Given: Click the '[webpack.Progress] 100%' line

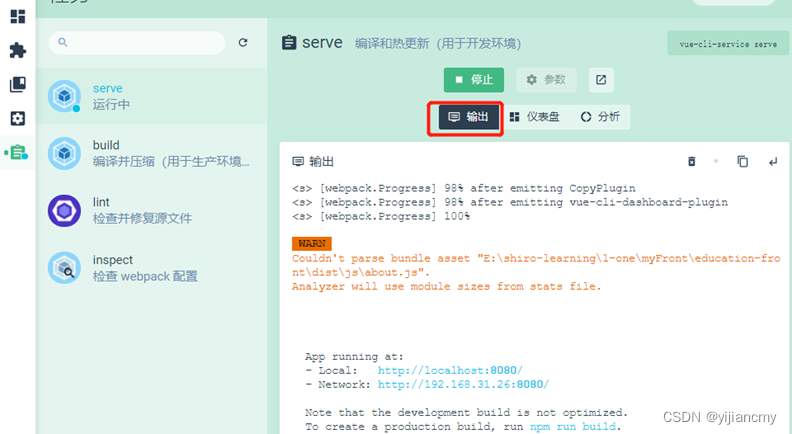Looking at the screenshot, I should coord(381,216).
